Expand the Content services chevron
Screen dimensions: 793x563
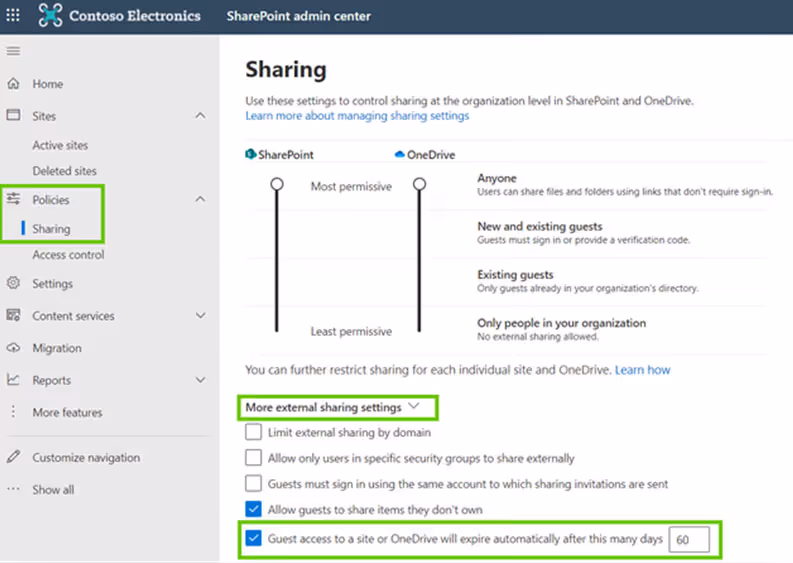point(200,315)
